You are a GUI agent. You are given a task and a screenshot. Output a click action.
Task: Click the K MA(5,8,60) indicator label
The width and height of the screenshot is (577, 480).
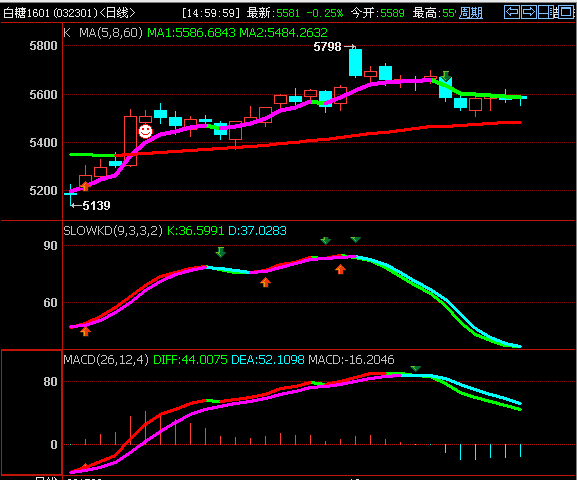point(103,33)
